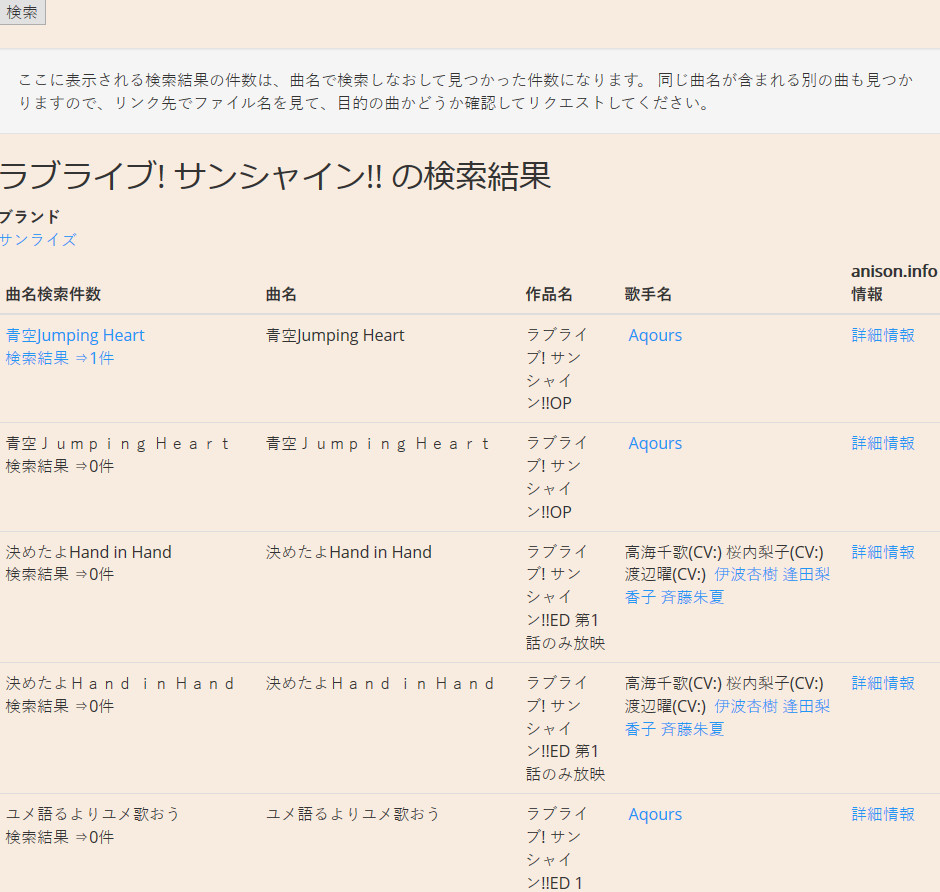Image resolution: width=940 pixels, height=892 pixels.
Task: Open 詳細情報 for 決めたよHand in Hand row
Action: pos(883,552)
